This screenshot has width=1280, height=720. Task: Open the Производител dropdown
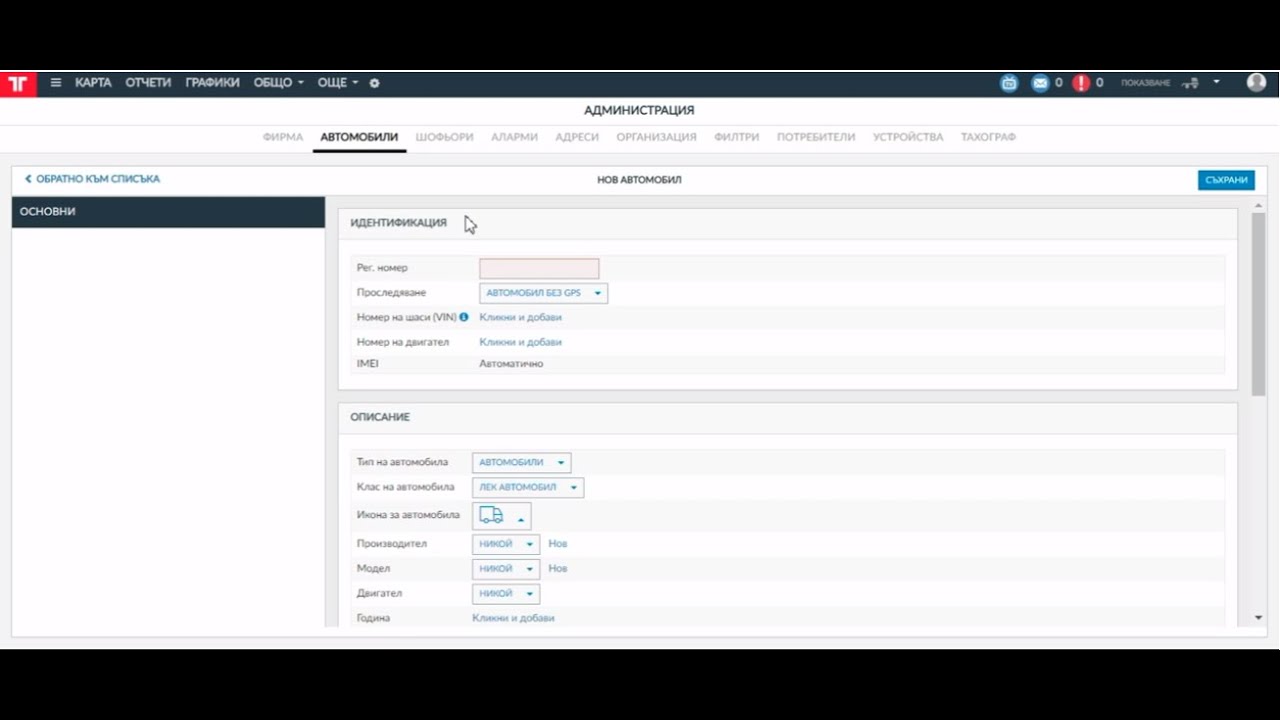click(506, 544)
